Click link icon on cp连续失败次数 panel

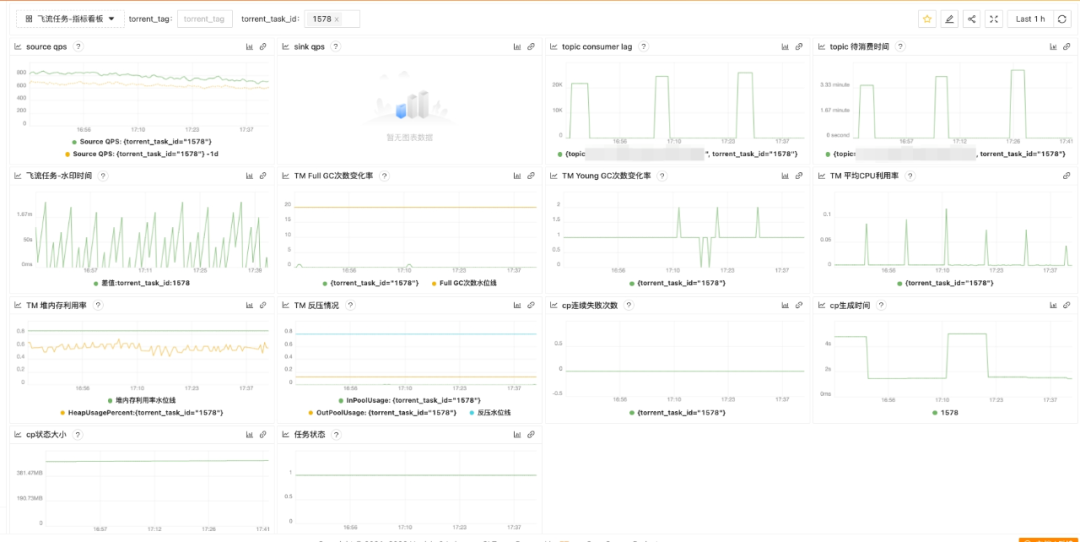point(798,305)
